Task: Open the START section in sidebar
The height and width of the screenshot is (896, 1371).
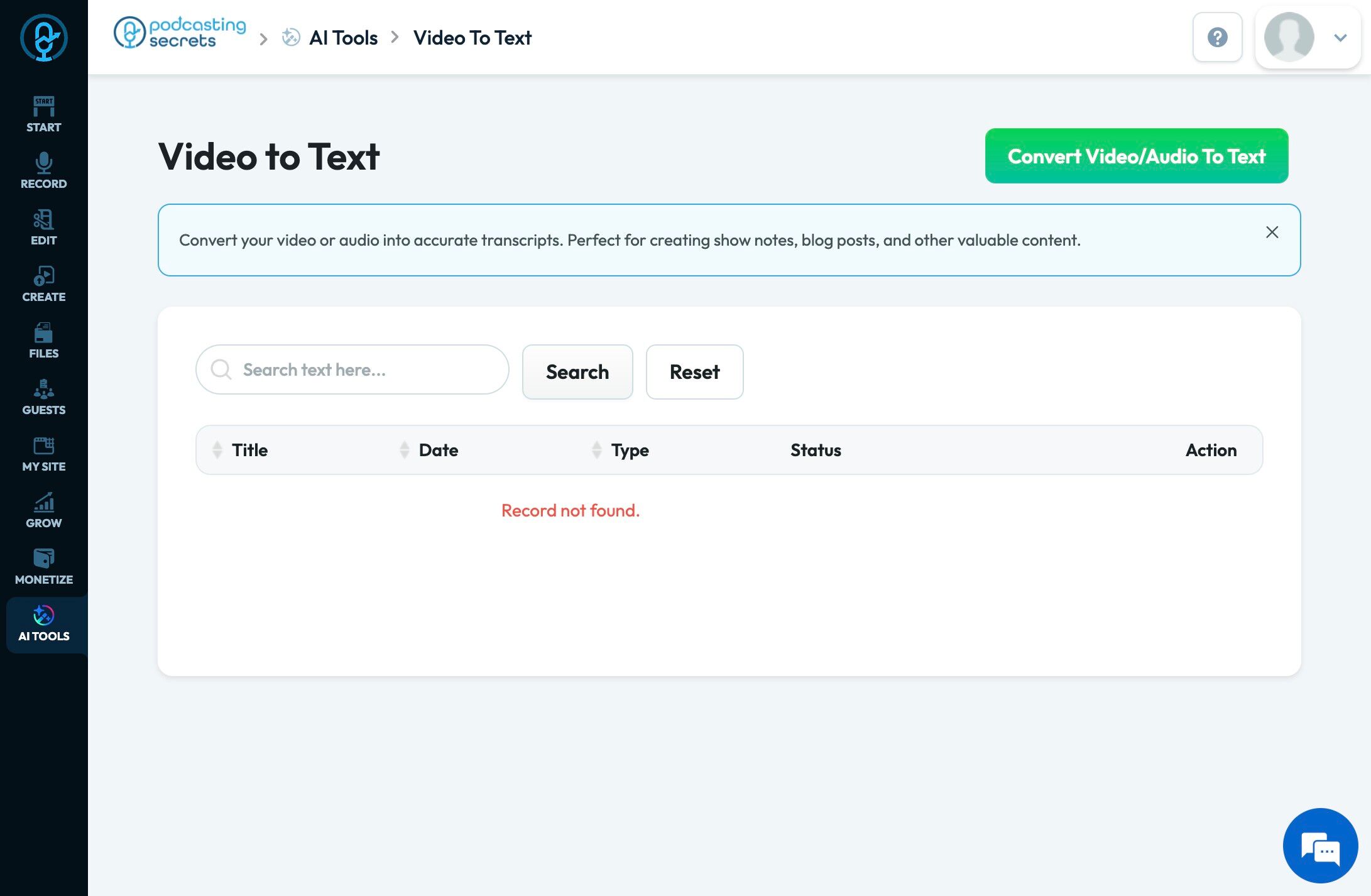Action: (43, 114)
